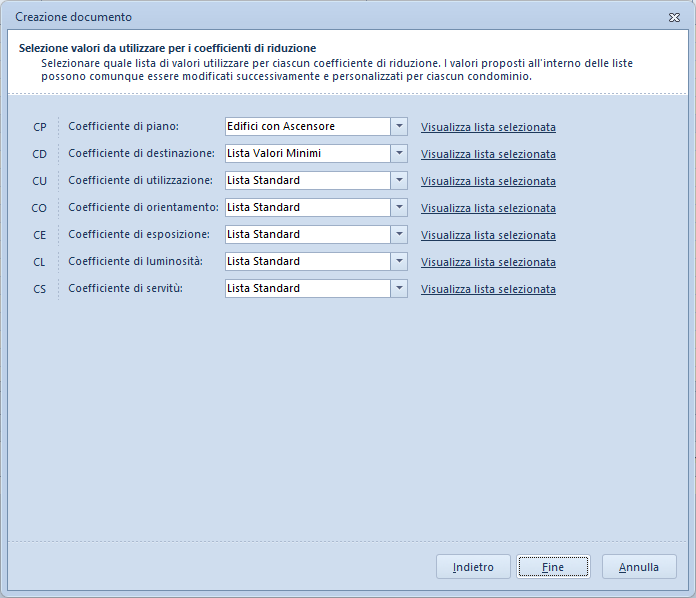The height and width of the screenshot is (598, 696).
Task: Select the Lista Valori Minimi combo field
Action: click(316, 154)
